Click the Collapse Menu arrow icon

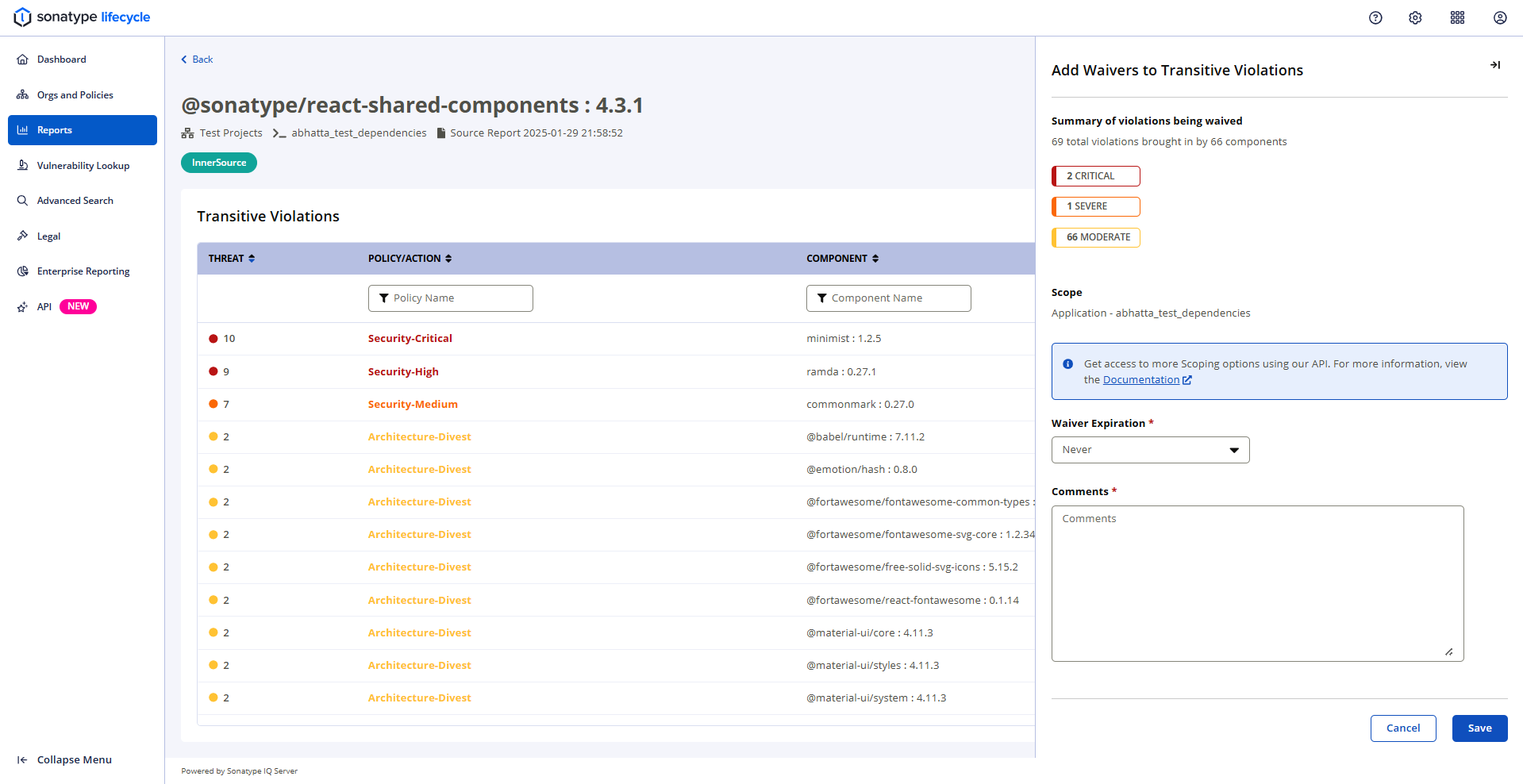tap(22, 759)
